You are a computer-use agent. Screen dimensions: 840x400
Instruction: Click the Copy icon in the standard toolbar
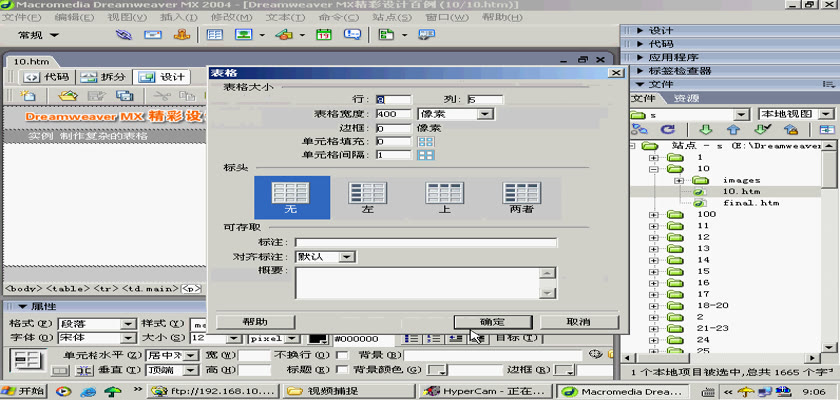187,96
